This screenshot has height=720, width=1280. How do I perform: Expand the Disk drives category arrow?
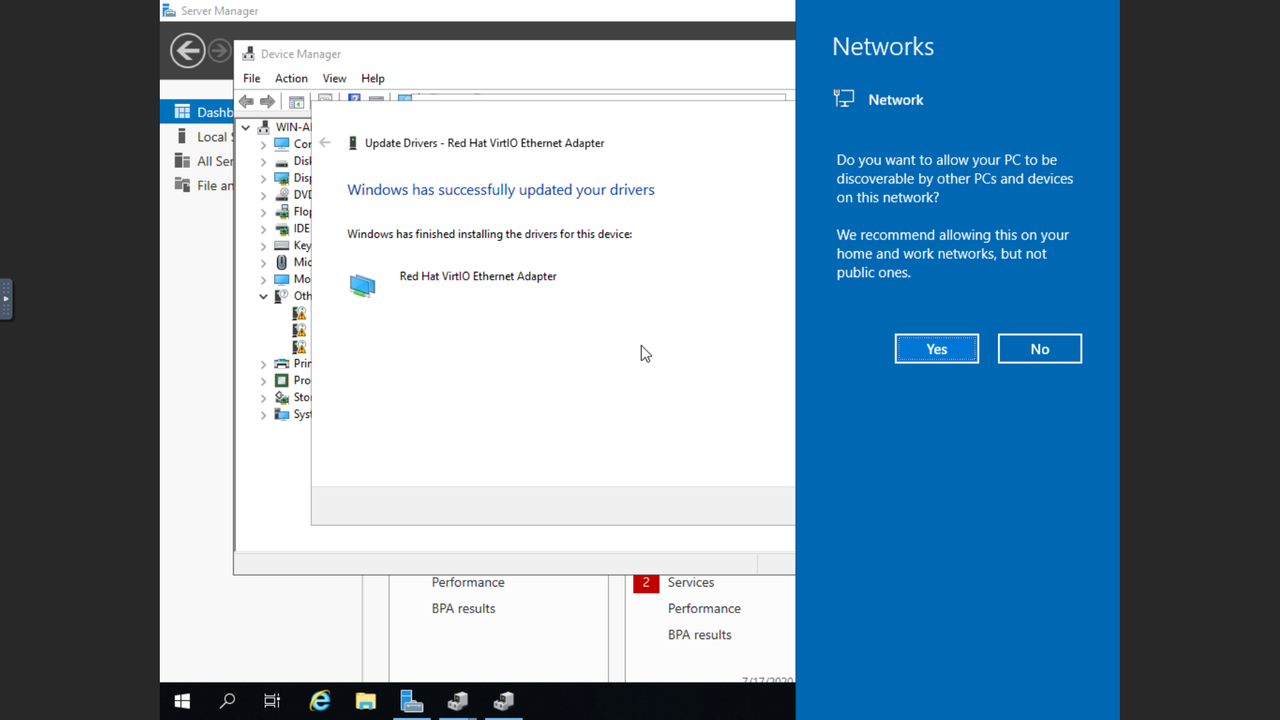pyautogui.click(x=264, y=161)
